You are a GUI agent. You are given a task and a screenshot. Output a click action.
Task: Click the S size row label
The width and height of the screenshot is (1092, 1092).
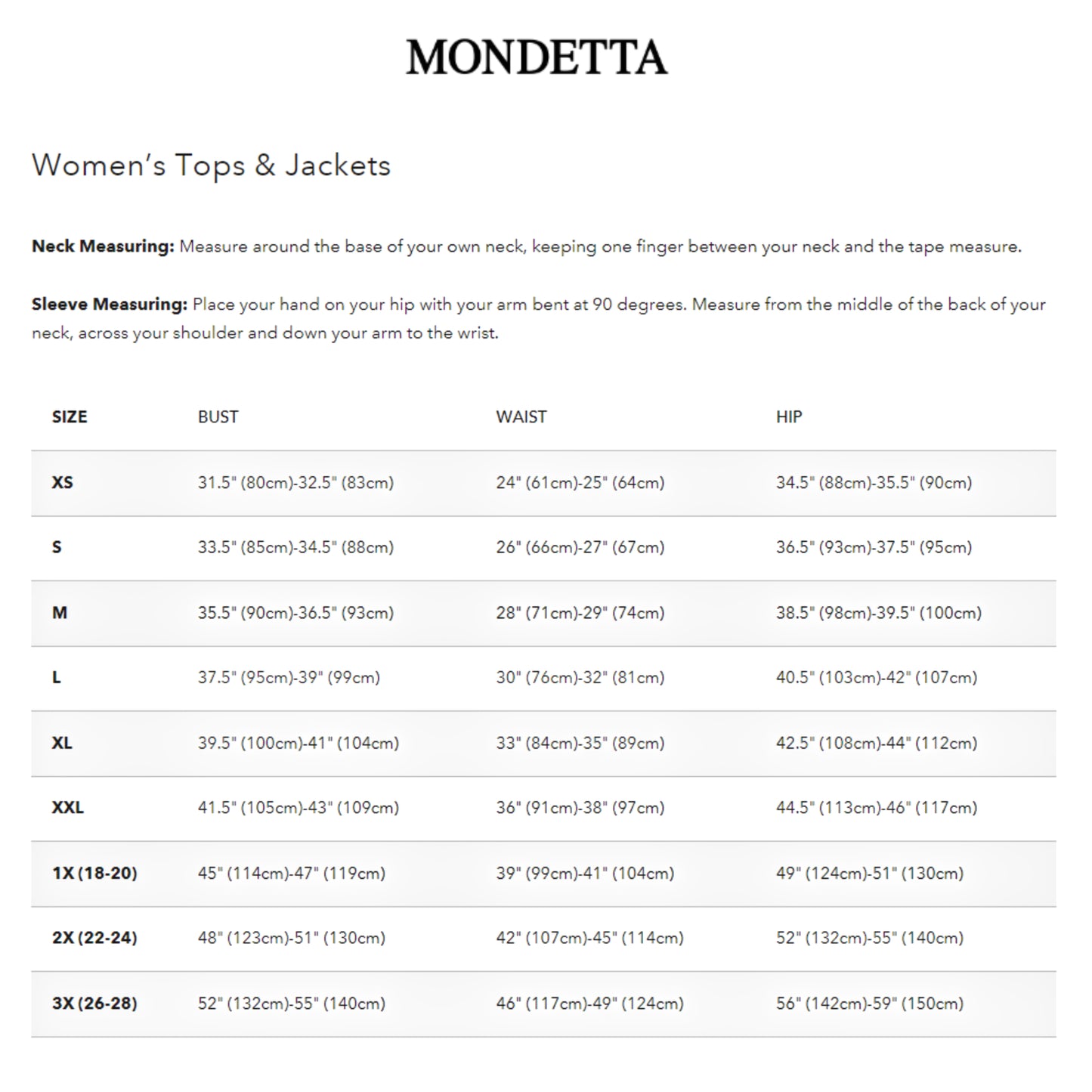(x=57, y=548)
